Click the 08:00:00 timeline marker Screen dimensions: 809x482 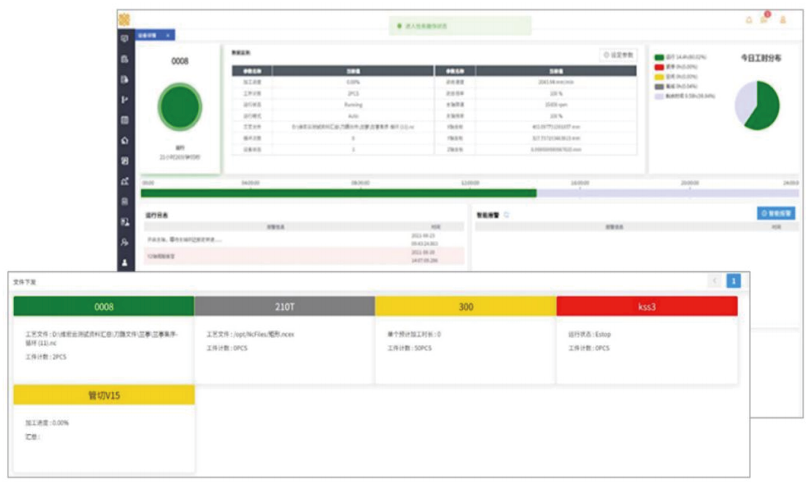click(360, 183)
